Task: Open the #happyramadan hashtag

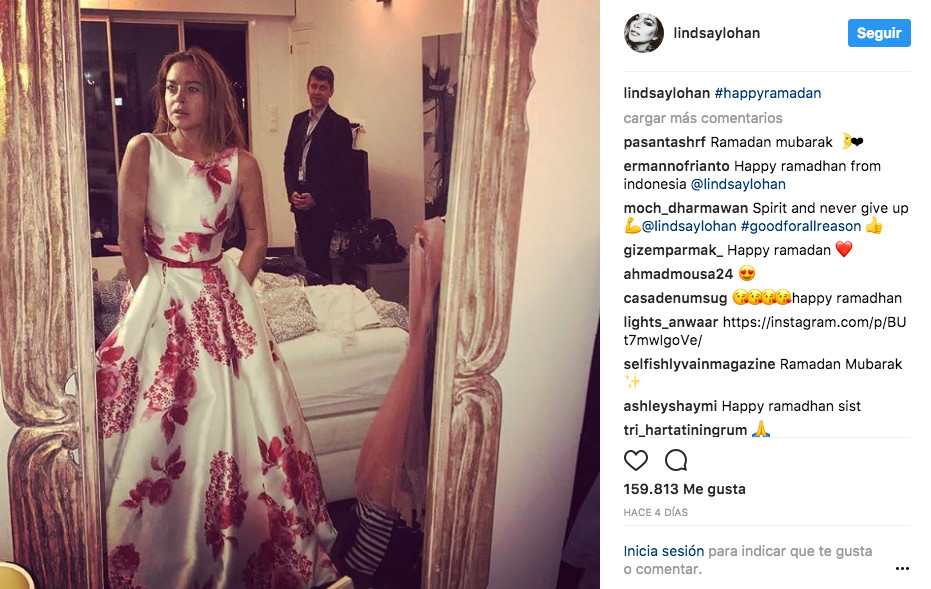Action: [x=768, y=93]
